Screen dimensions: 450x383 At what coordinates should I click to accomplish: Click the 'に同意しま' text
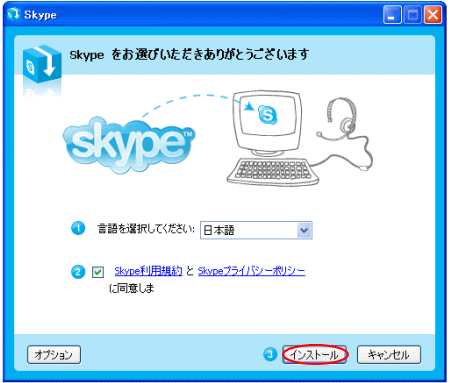[132, 288]
